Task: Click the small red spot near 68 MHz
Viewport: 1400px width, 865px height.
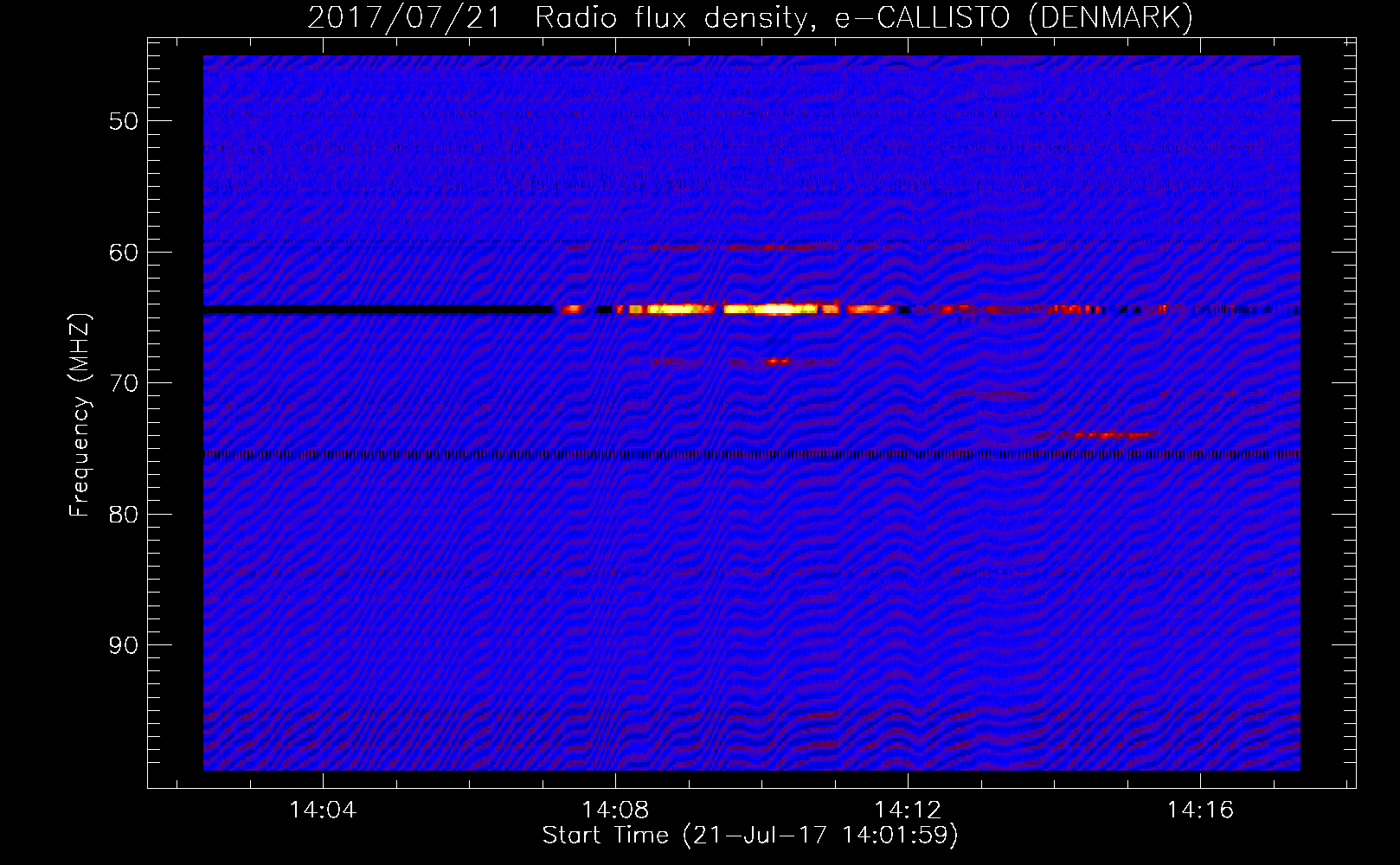Action: coord(778,361)
